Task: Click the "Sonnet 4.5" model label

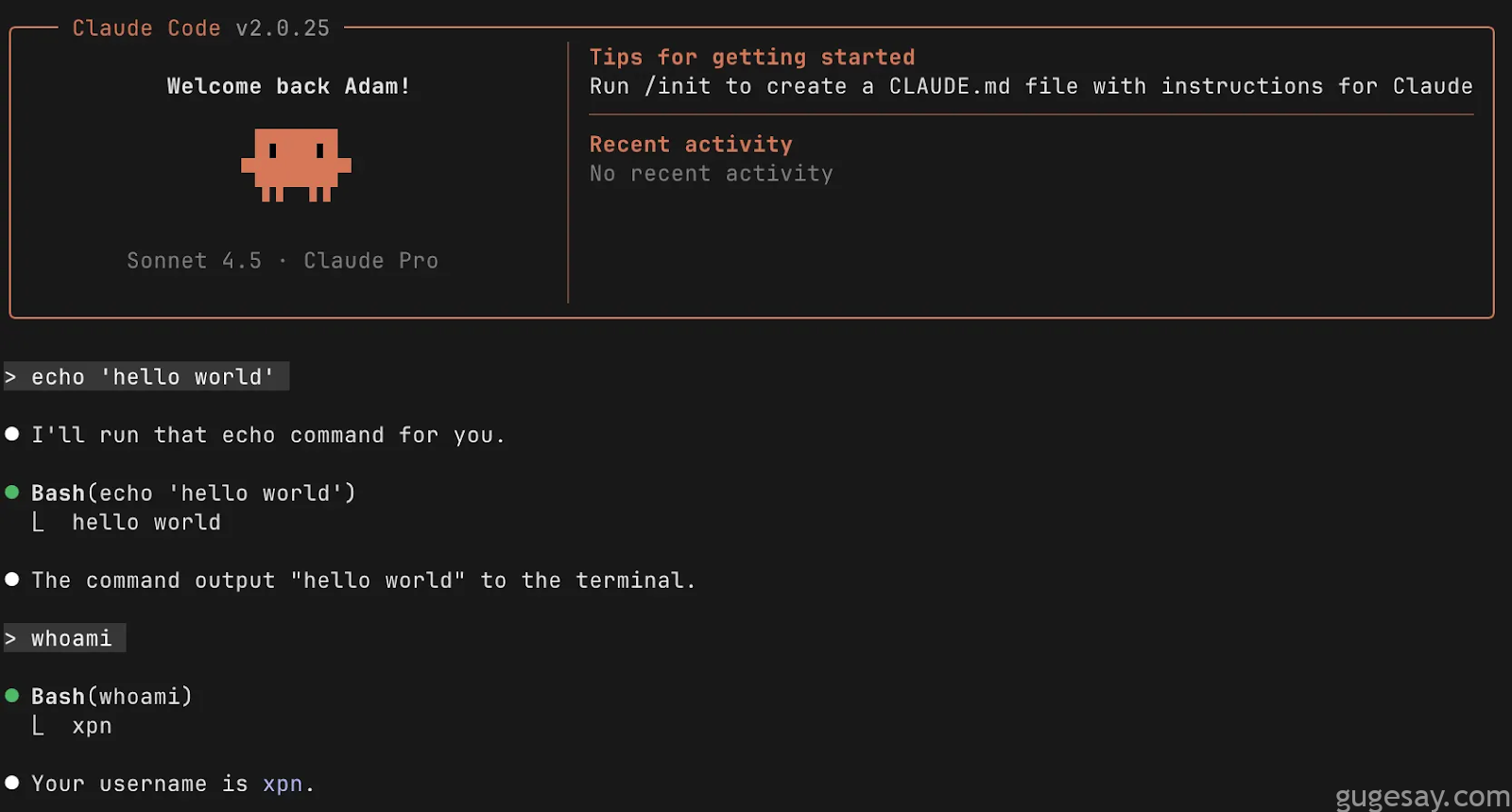Action: pyautogui.click(x=194, y=261)
